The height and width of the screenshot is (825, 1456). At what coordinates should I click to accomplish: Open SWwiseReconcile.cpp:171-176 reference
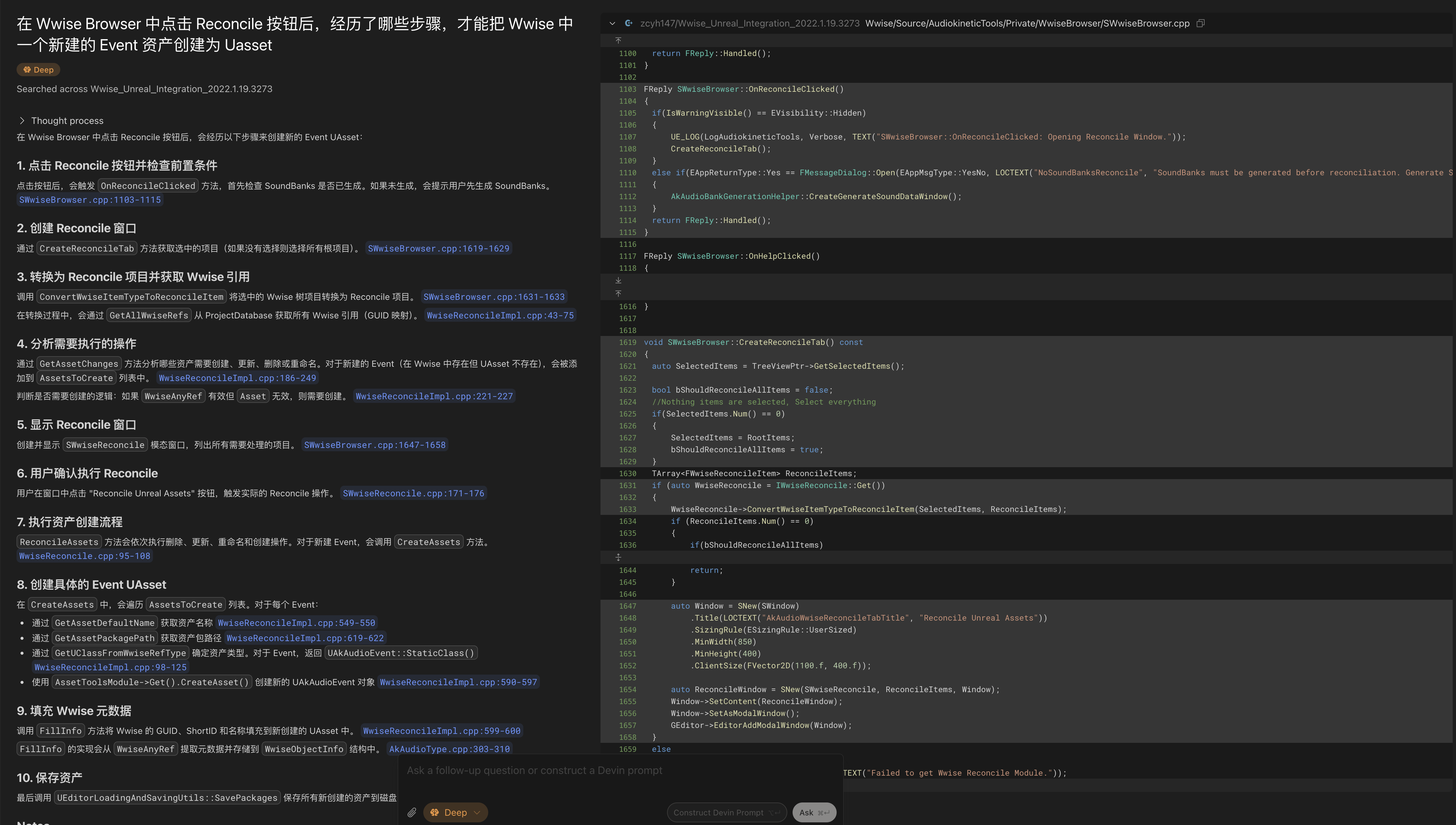pyautogui.click(x=413, y=494)
